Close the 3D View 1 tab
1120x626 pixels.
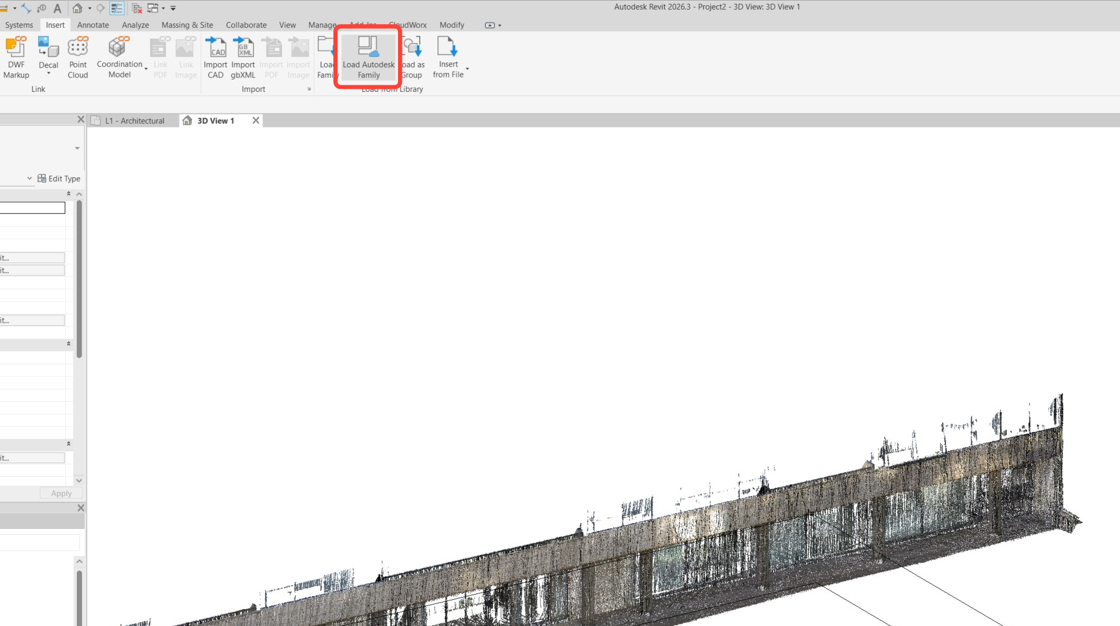coord(256,120)
